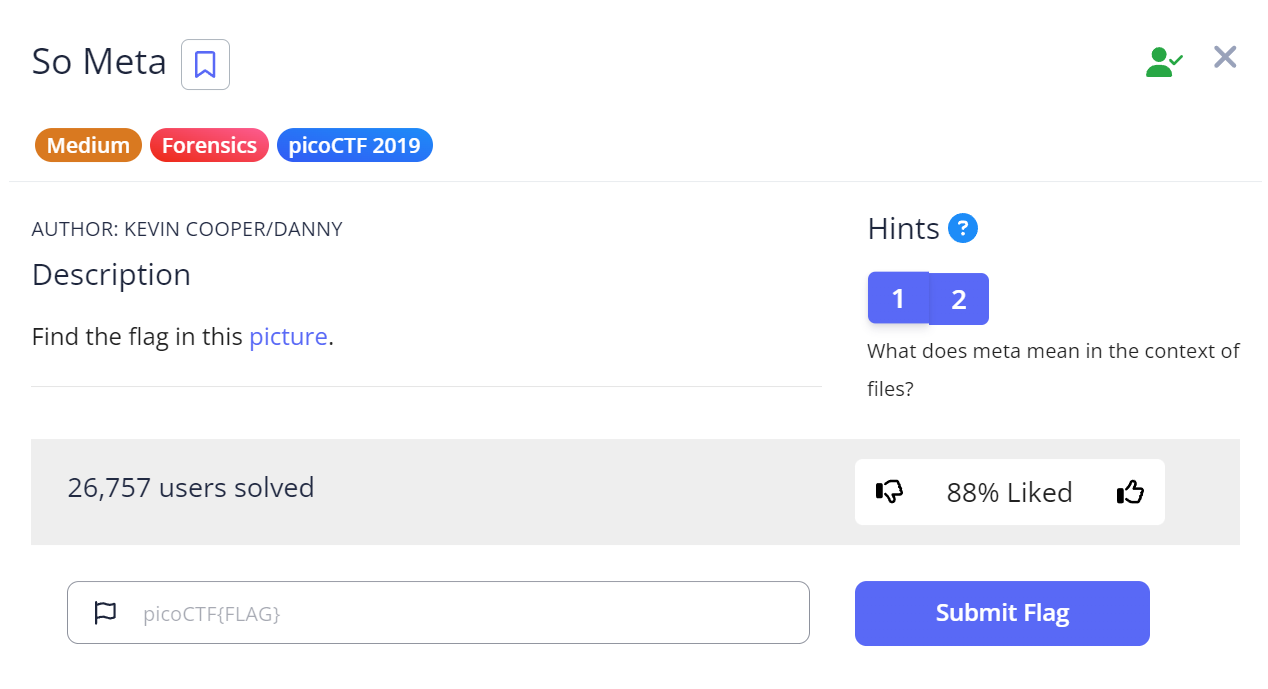Show hint 2
Screen dimensions: 1268x689
click(x=959, y=299)
